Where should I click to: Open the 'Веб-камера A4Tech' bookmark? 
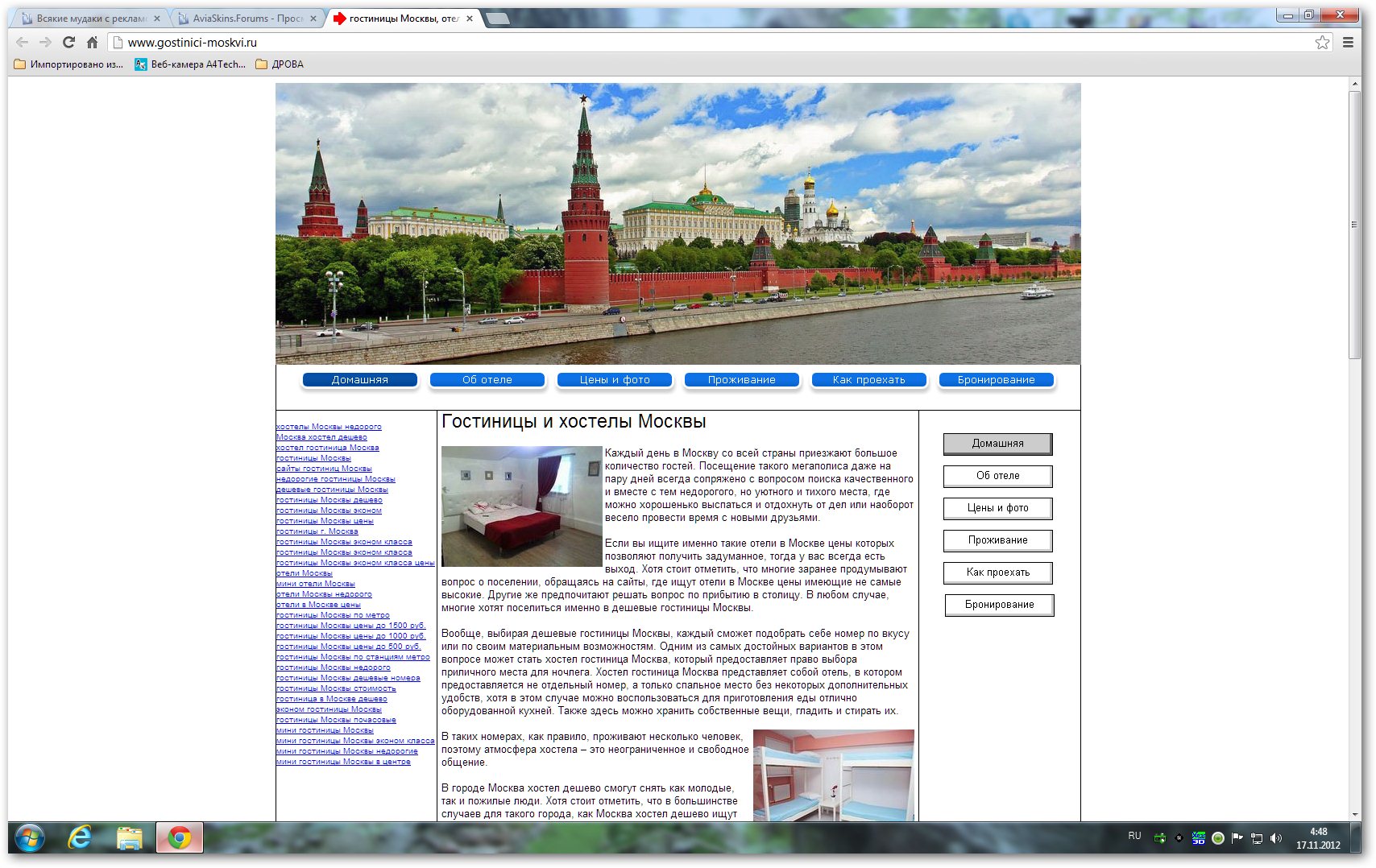(x=190, y=64)
